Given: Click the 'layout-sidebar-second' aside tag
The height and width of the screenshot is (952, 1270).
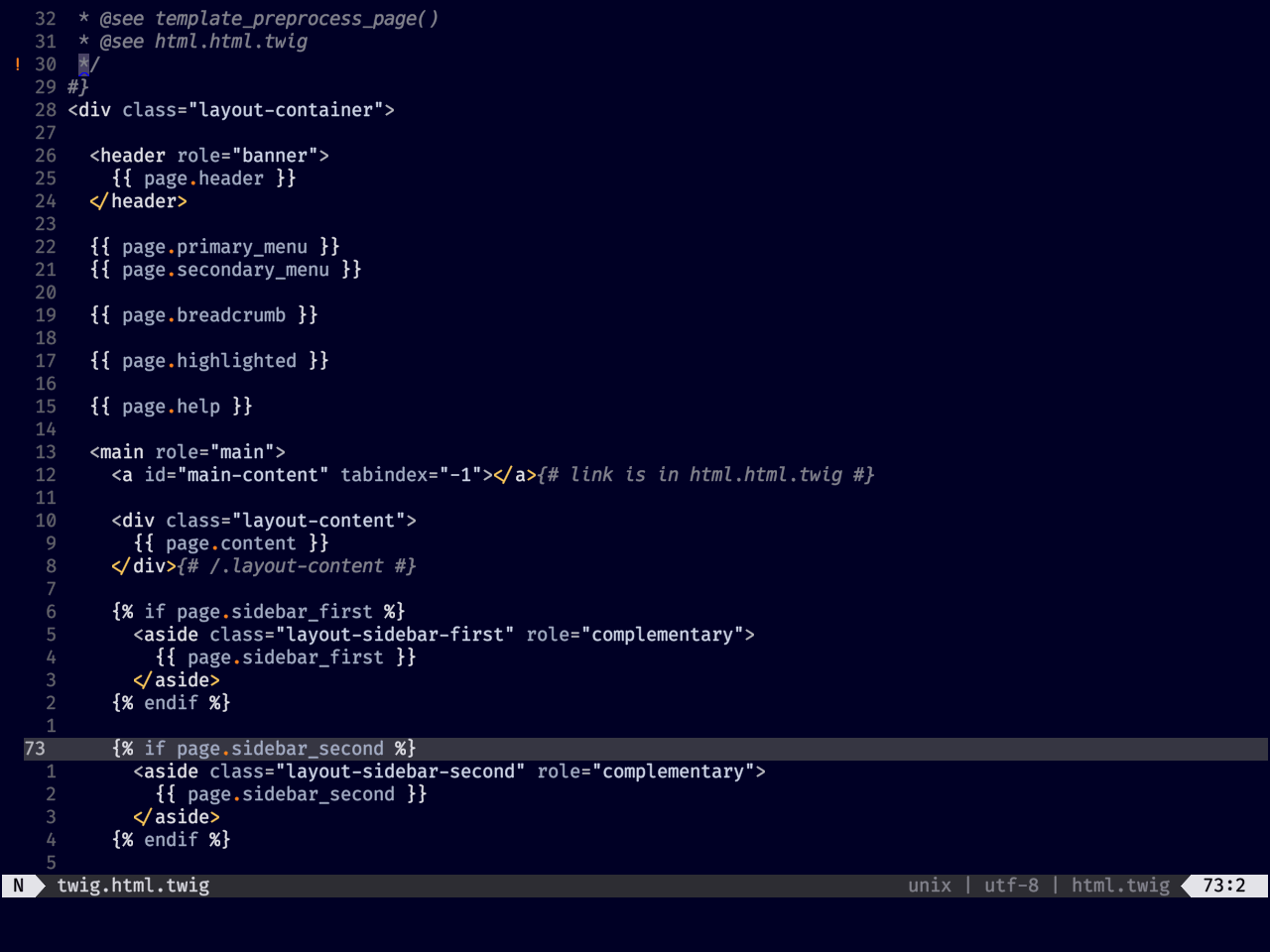Looking at the screenshot, I should coord(449,772).
